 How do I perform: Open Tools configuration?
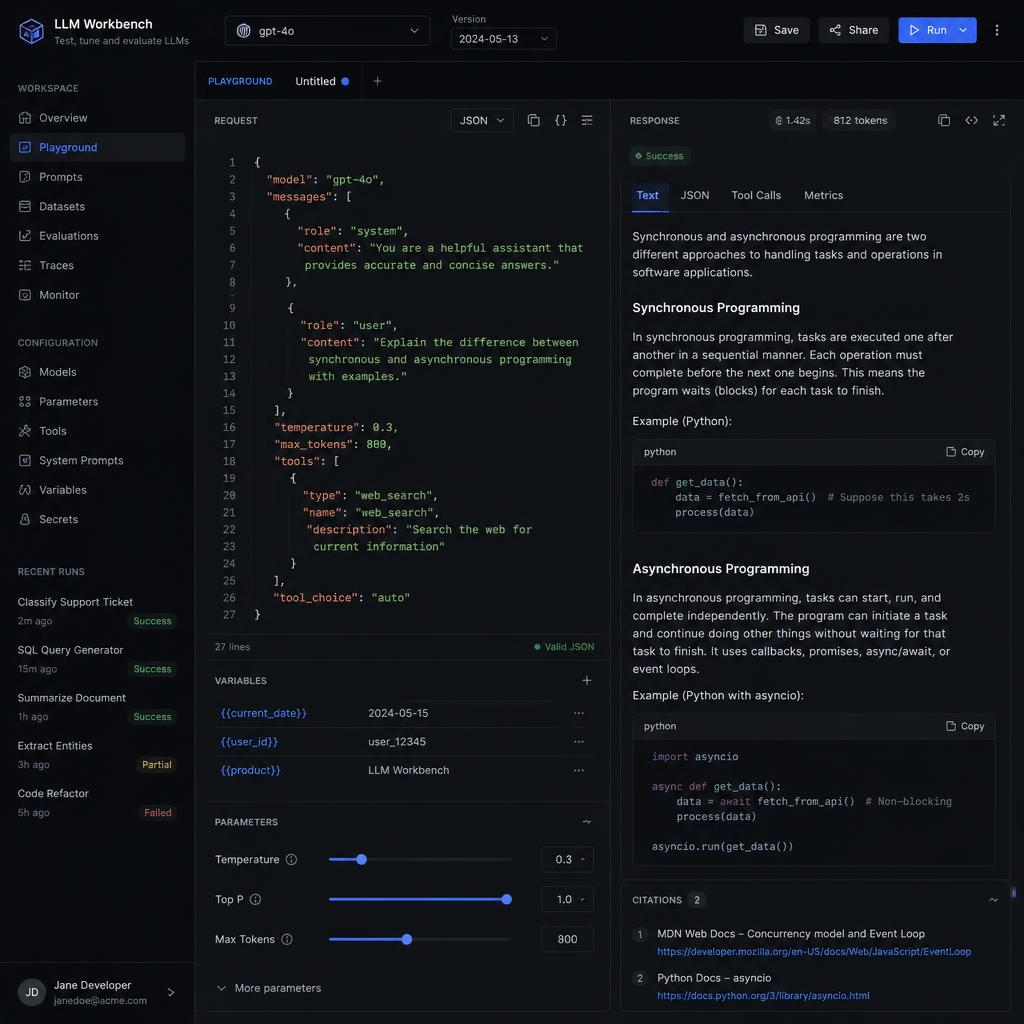pos(97,430)
